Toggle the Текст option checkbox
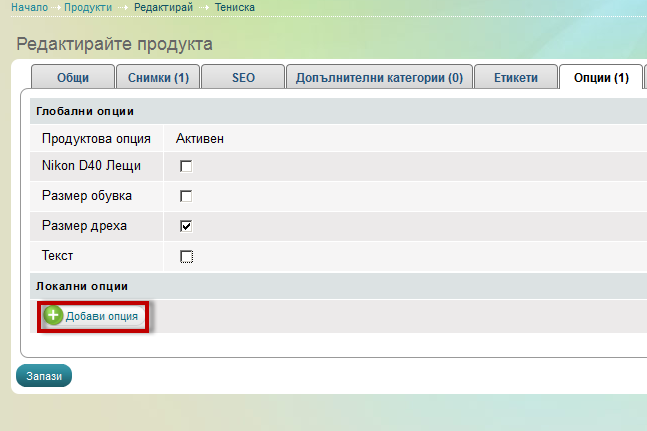647x431 pixels. [x=186, y=256]
